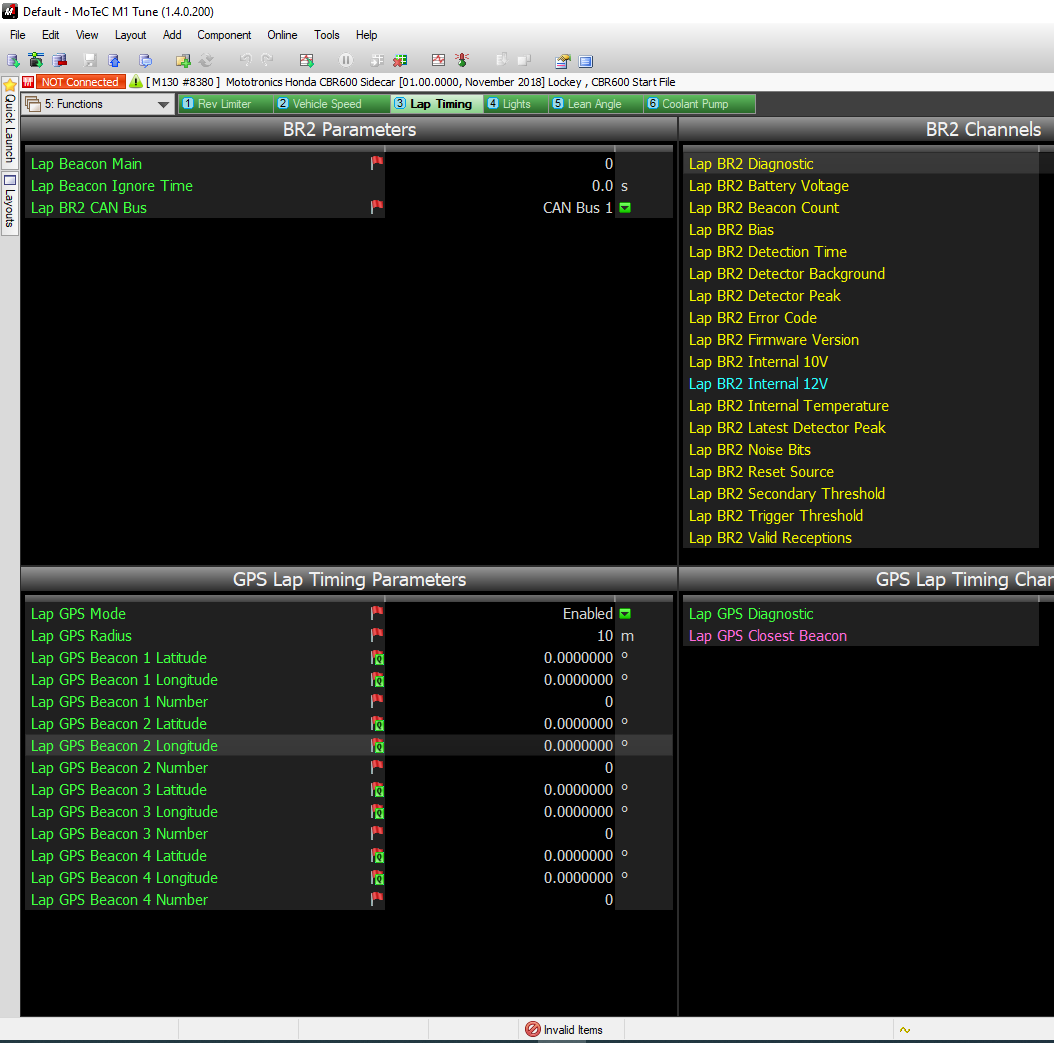Open the properties pencil-page toolbar icon
The height and width of the screenshot is (1043, 1054).
coord(563,61)
